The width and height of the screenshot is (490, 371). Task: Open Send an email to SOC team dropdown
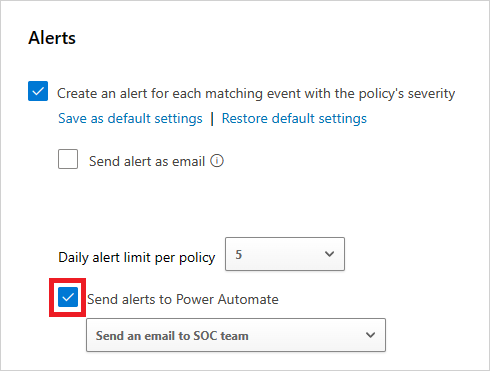click(x=236, y=335)
